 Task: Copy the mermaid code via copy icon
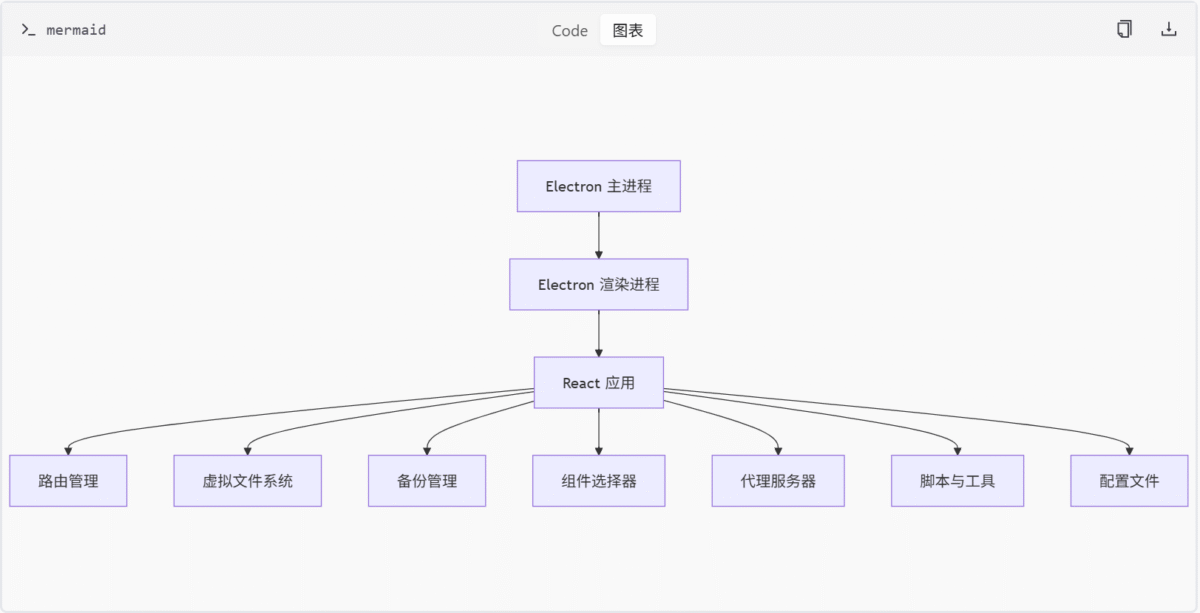(x=1124, y=30)
